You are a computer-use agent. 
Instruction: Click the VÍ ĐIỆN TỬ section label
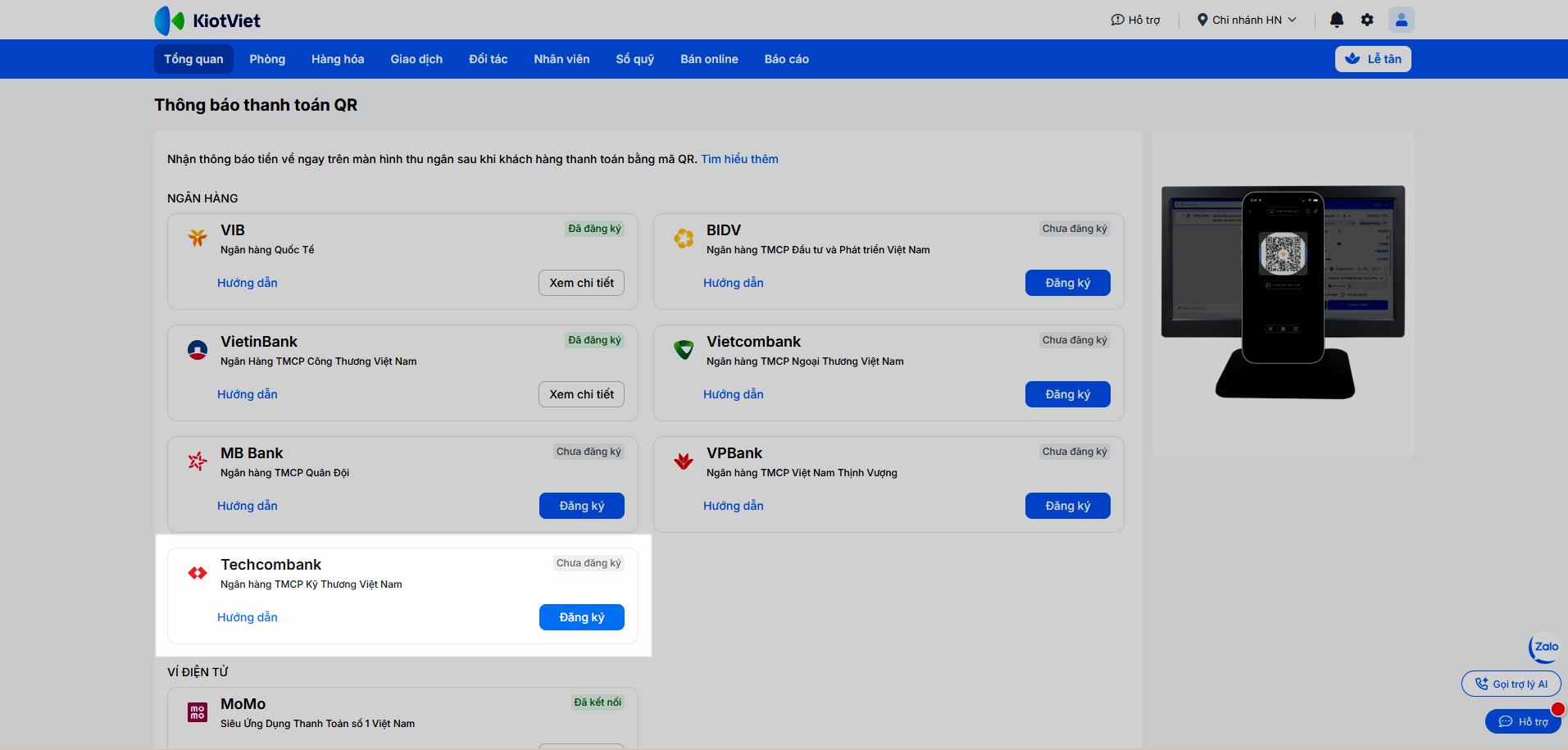pos(198,672)
